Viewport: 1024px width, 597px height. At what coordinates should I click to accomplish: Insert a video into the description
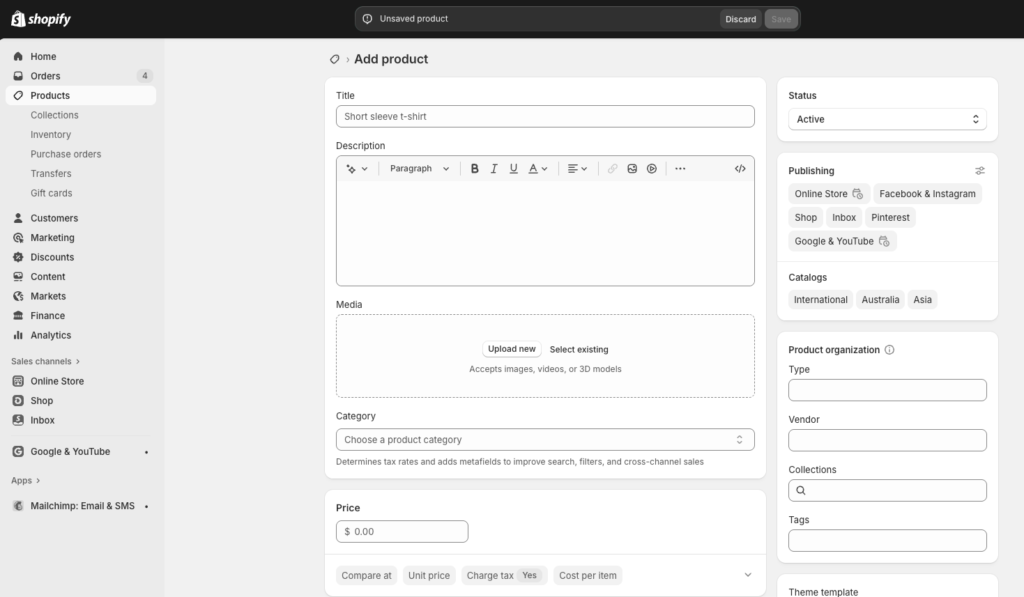coord(651,168)
